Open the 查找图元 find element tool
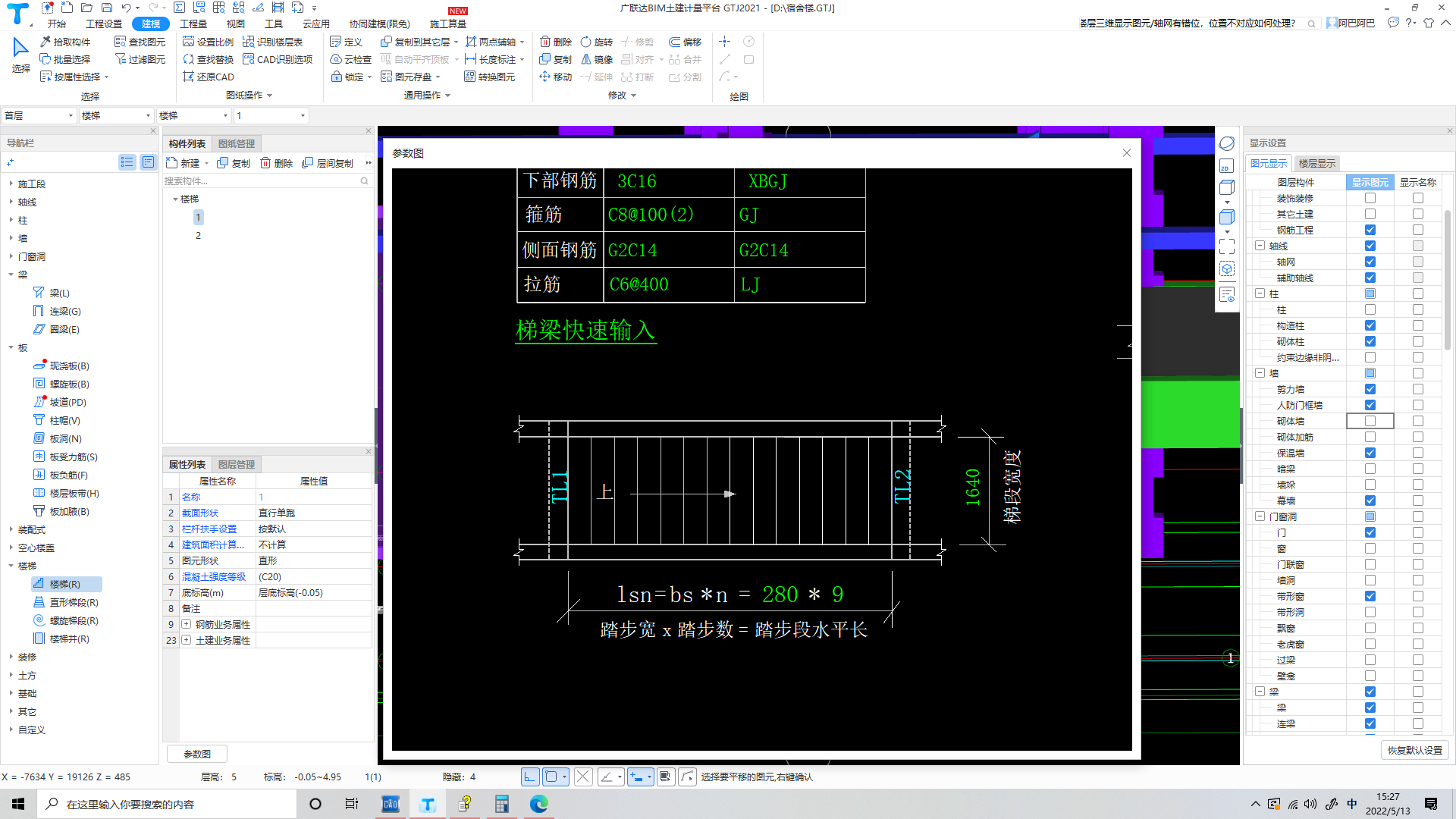Screen dimensions: 1456x819 point(140,42)
